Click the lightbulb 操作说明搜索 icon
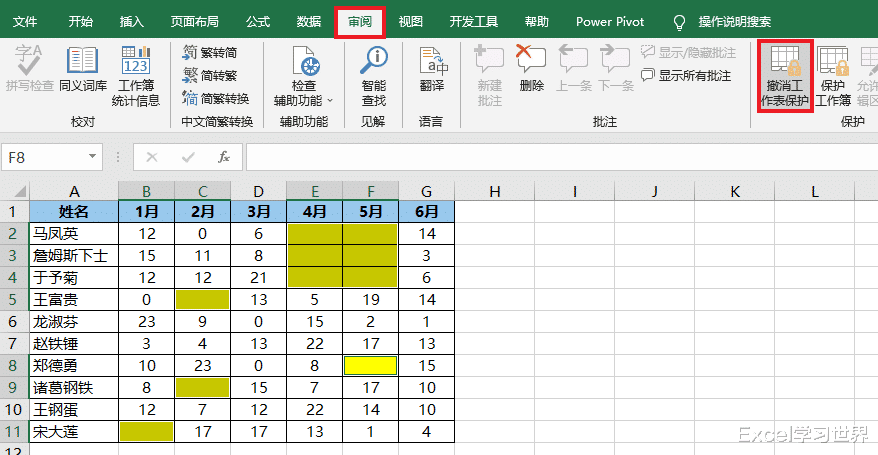This screenshot has height=455, width=878. pos(679,22)
